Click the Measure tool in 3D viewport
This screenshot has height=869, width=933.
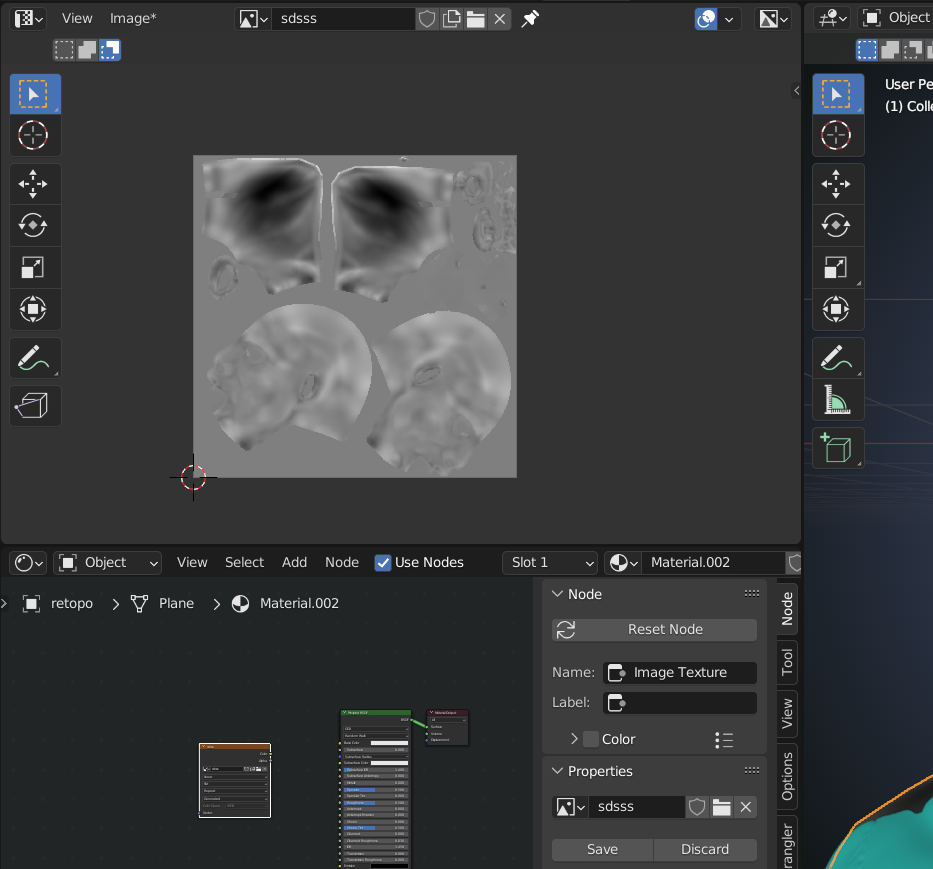coord(836,400)
